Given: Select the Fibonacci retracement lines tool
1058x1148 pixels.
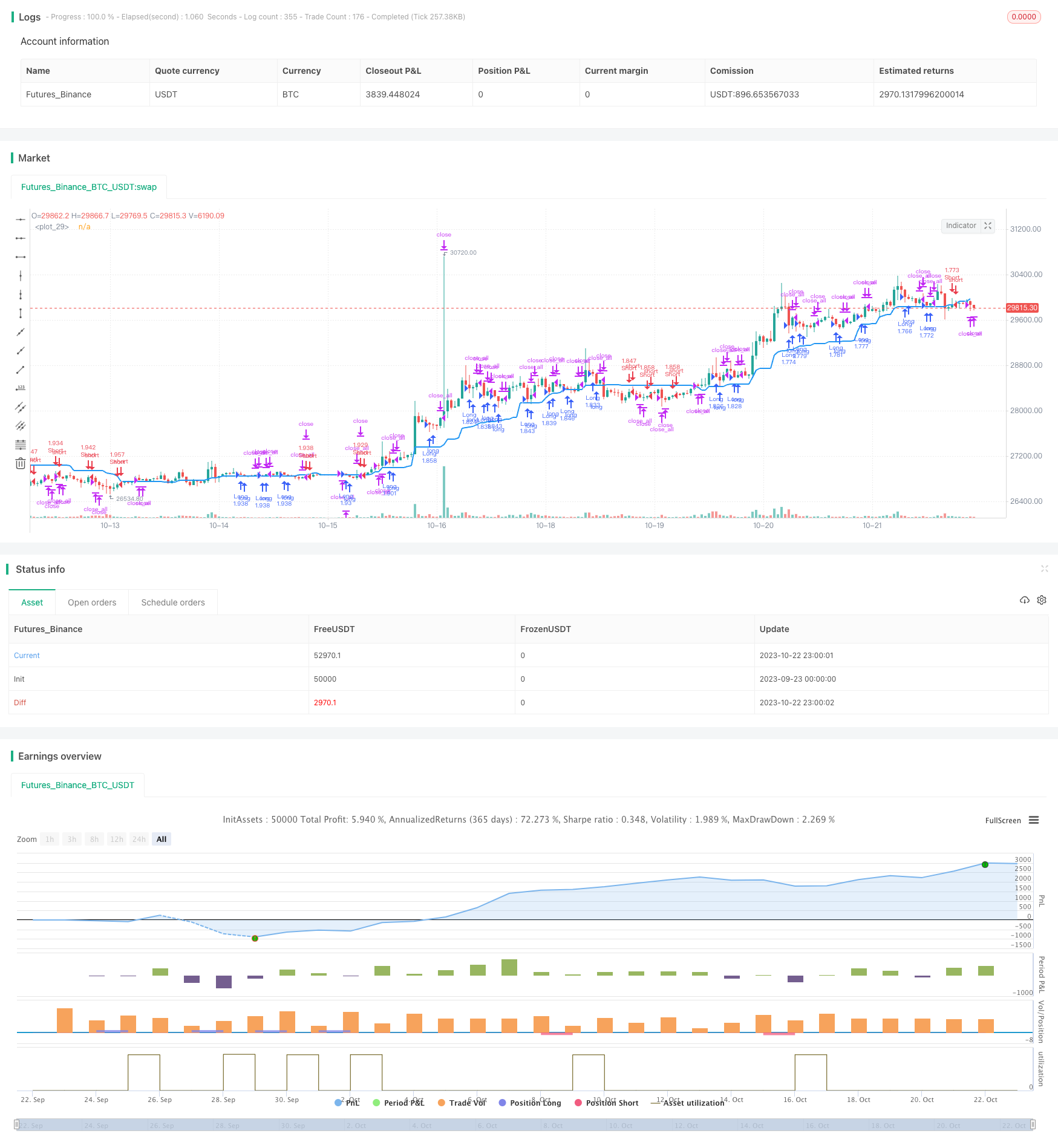Looking at the screenshot, I should pos(21,445).
